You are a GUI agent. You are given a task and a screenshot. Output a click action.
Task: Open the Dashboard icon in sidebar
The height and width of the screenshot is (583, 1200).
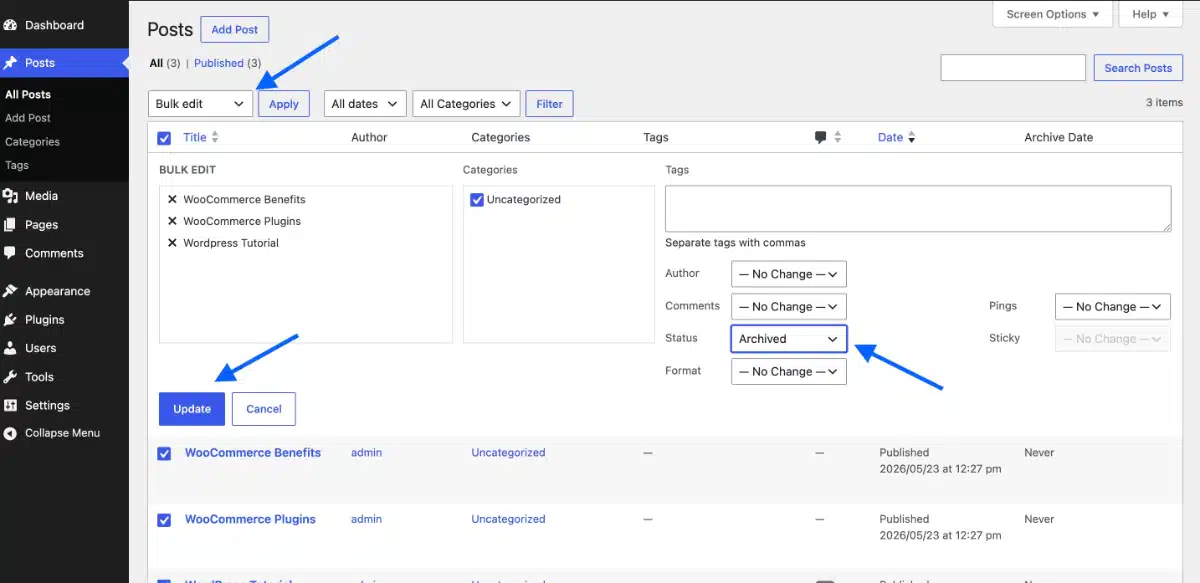pyautogui.click(x=11, y=25)
